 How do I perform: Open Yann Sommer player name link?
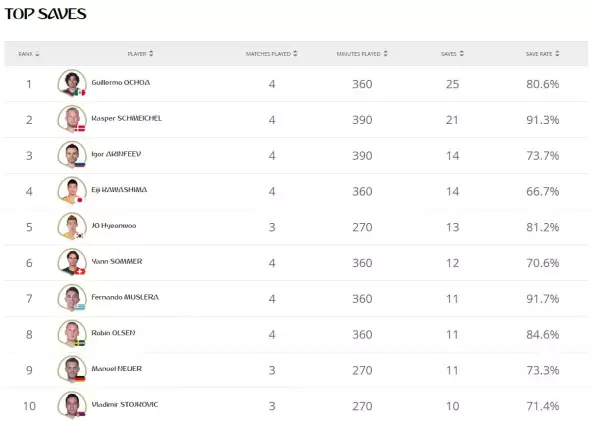[x=115, y=261]
